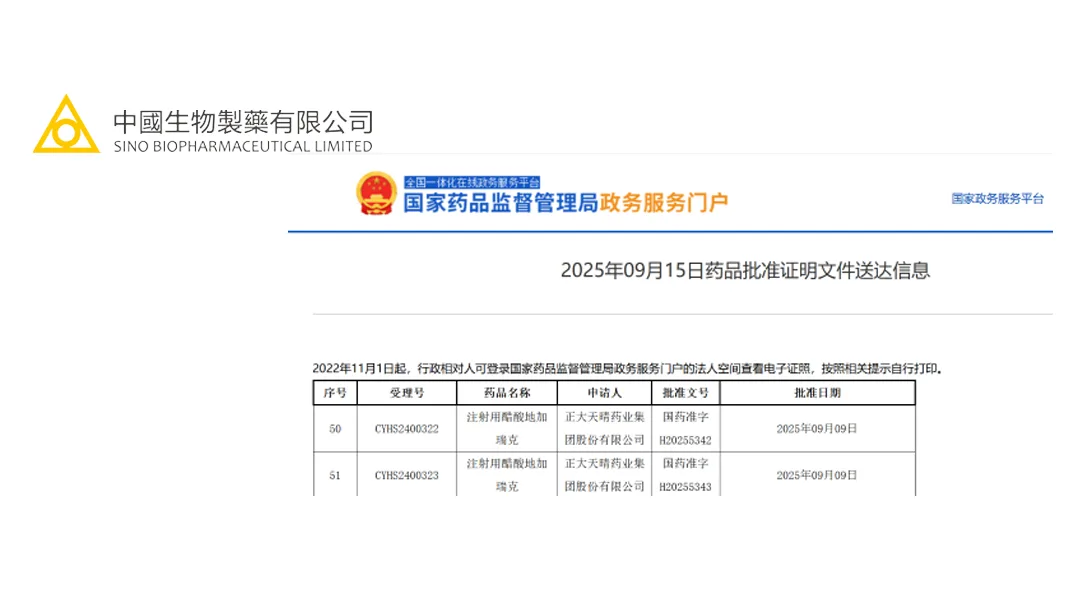This screenshot has width=1080, height=608.
Task: Click acceptance number CYHS2400322
Action: pyautogui.click(x=406, y=429)
